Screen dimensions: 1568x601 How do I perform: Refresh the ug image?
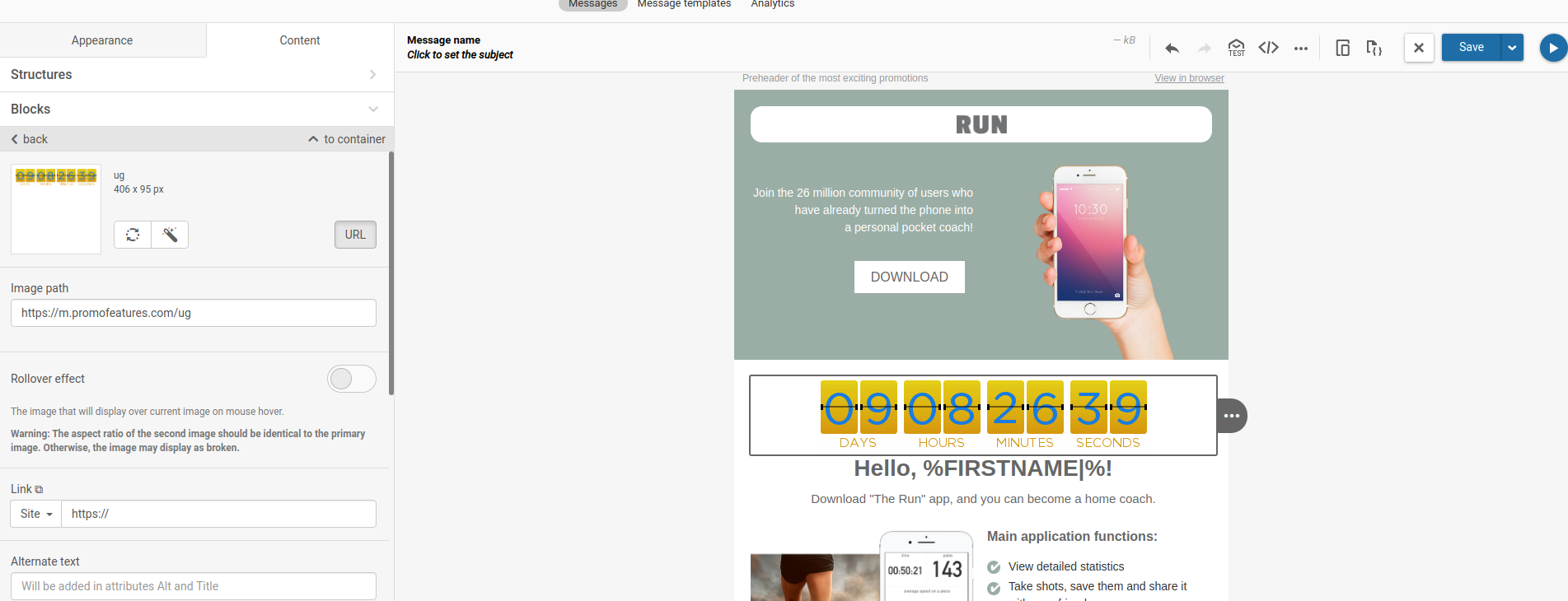pos(133,235)
